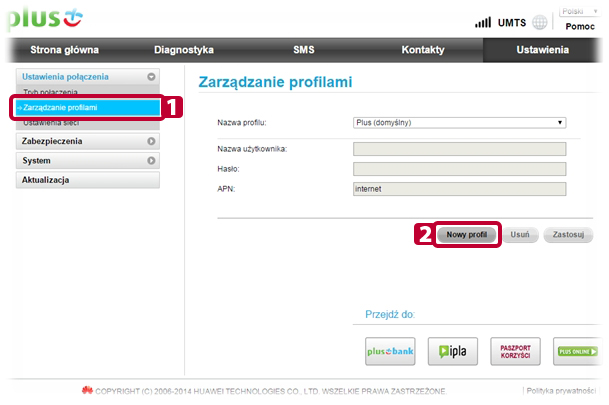Click the Nazwa profilu label
The image size is (609, 405).
242,123
